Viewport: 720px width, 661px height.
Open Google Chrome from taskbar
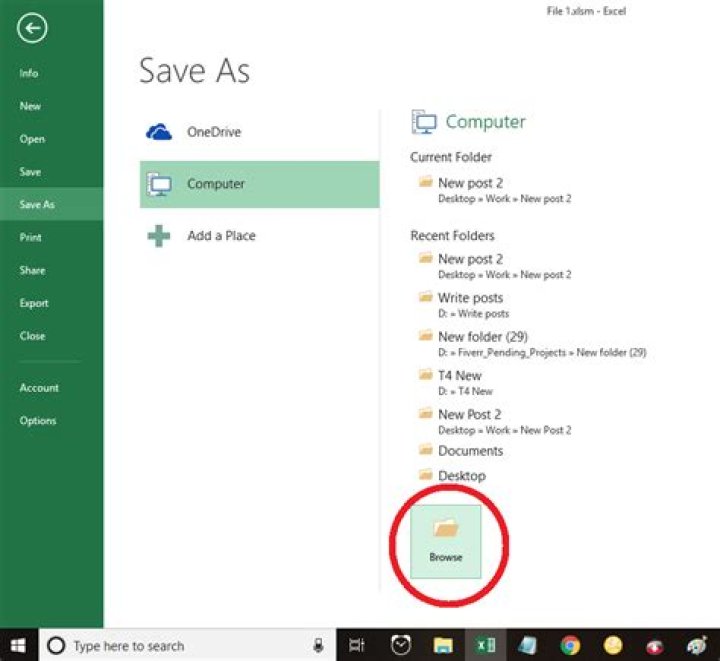[570, 645]
